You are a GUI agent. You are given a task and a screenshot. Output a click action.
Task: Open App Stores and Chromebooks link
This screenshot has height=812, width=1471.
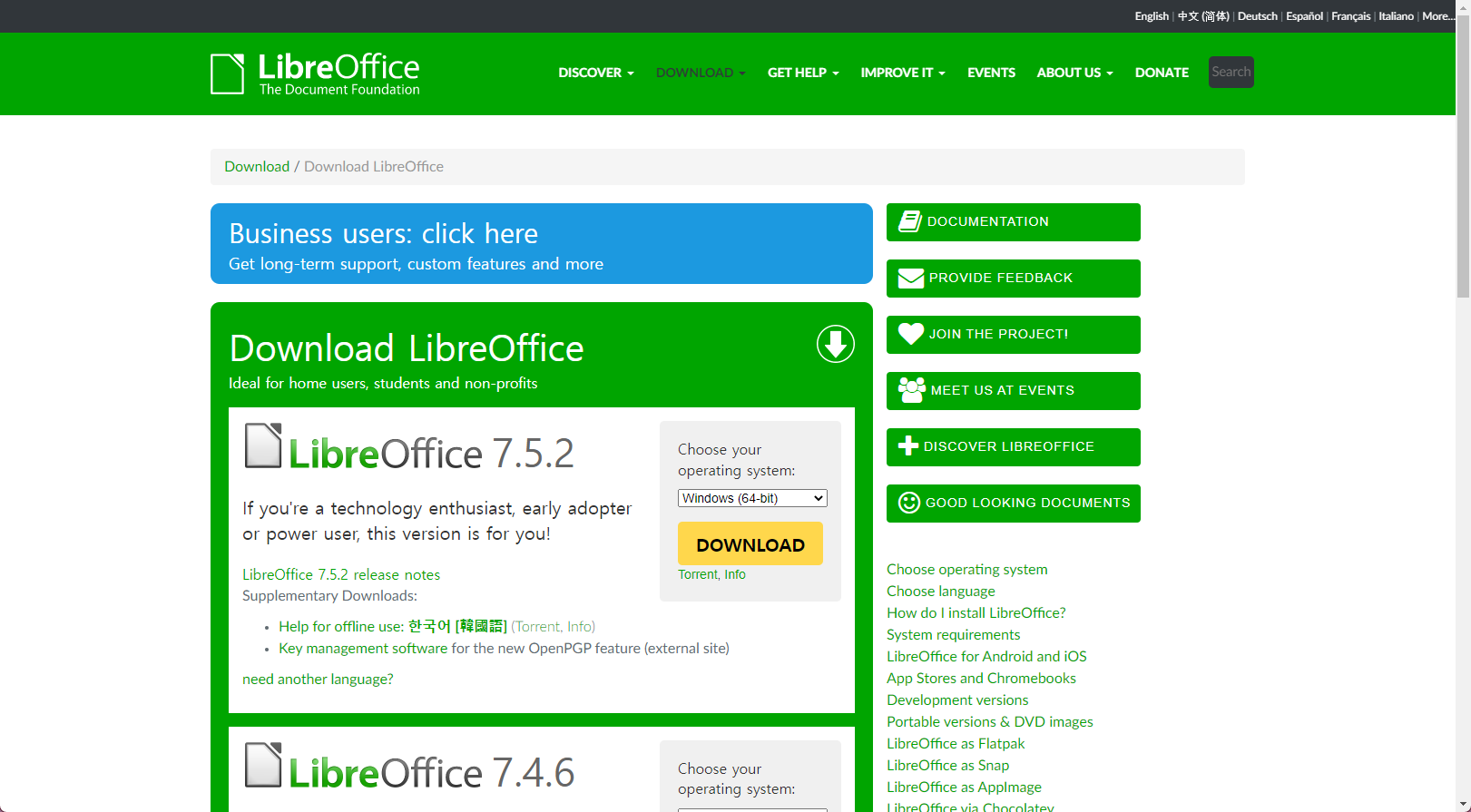click(x=981, y=678)
